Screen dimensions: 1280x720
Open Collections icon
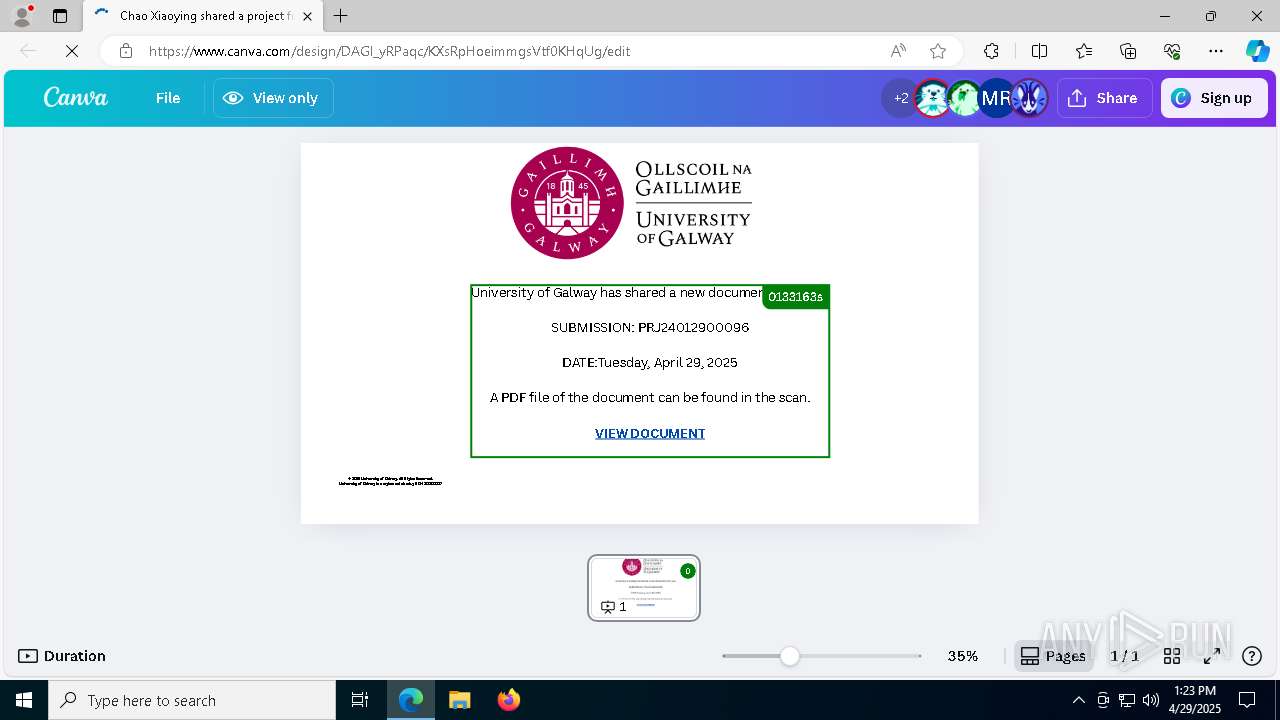pyautogui.click(x=1128, y=51)
